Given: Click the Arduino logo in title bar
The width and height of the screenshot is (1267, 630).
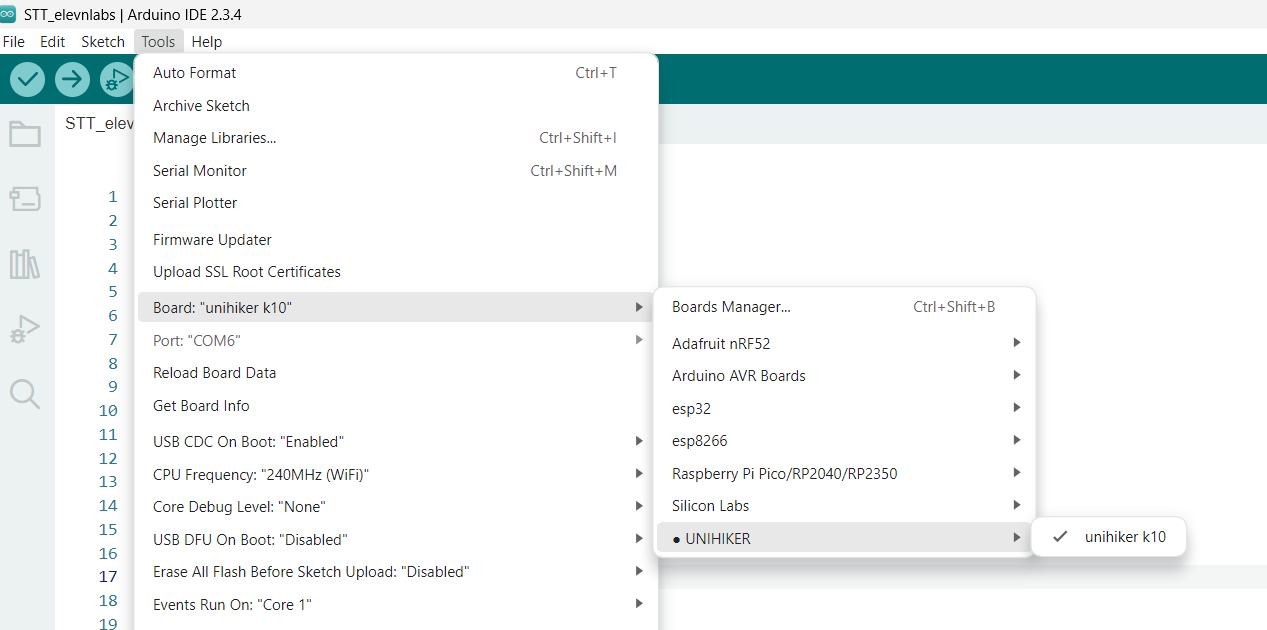Looking at the screenshot, I should 9,14.
